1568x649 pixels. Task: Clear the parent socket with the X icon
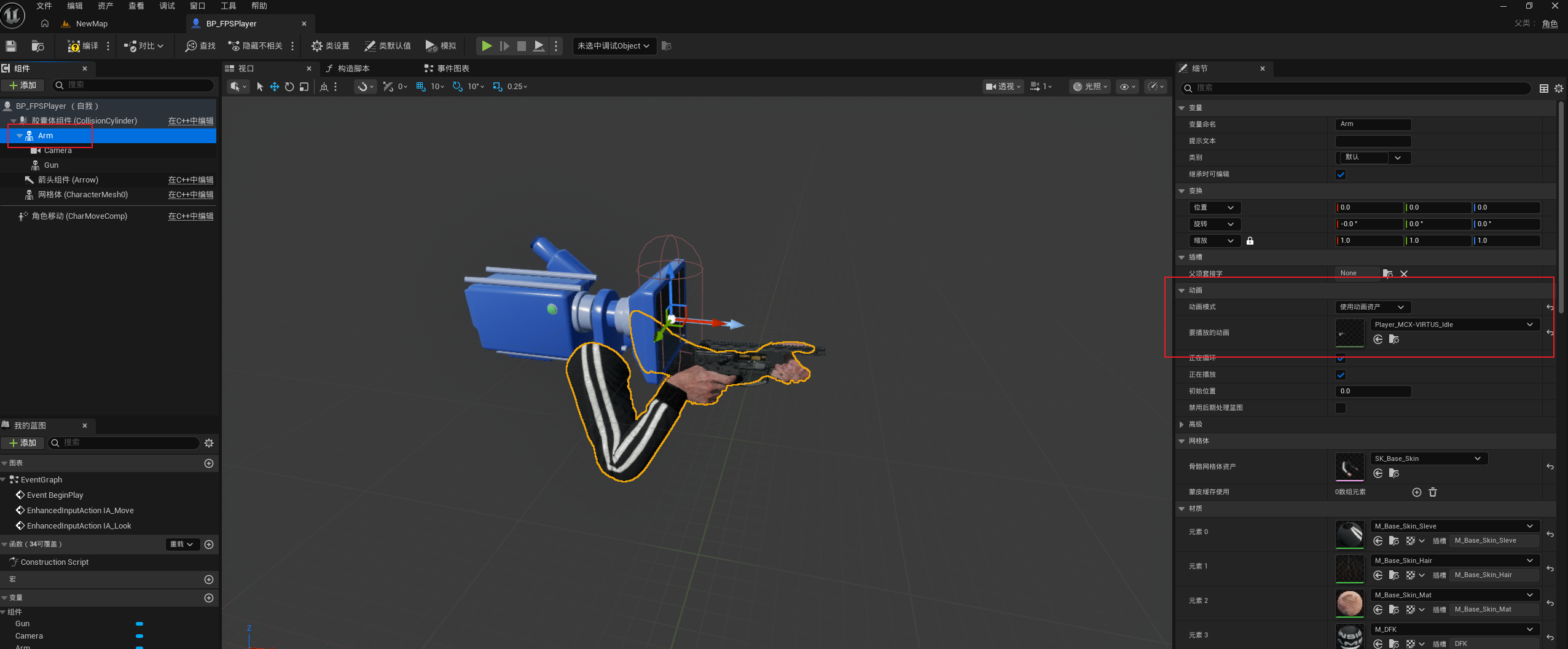pos(1403,273)
